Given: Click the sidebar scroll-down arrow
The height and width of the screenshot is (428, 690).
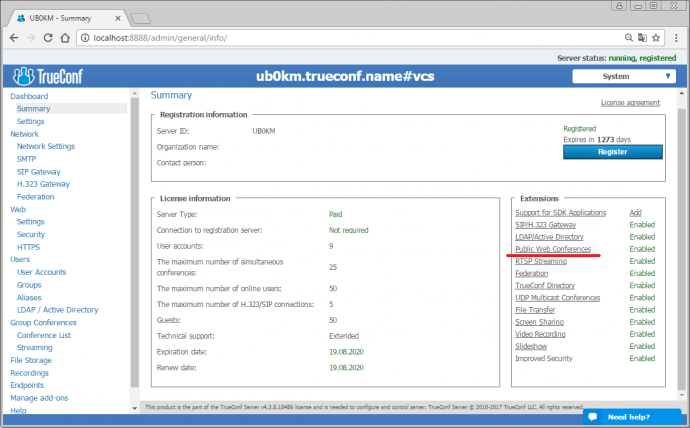Looking at the screenshot, I should (x=135, y=408).
